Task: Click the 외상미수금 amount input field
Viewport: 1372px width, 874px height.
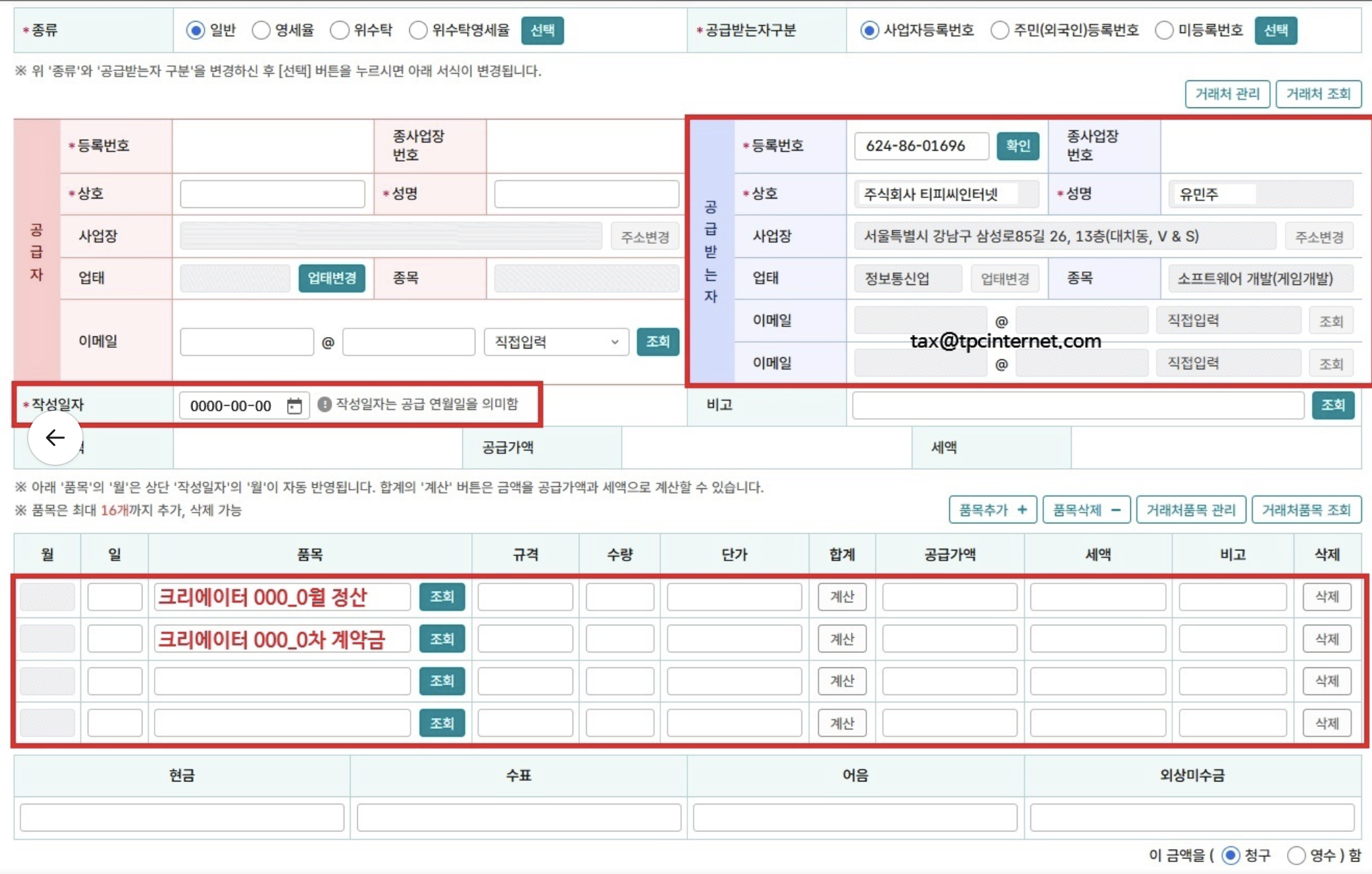Action: (x=1192, y=817)
